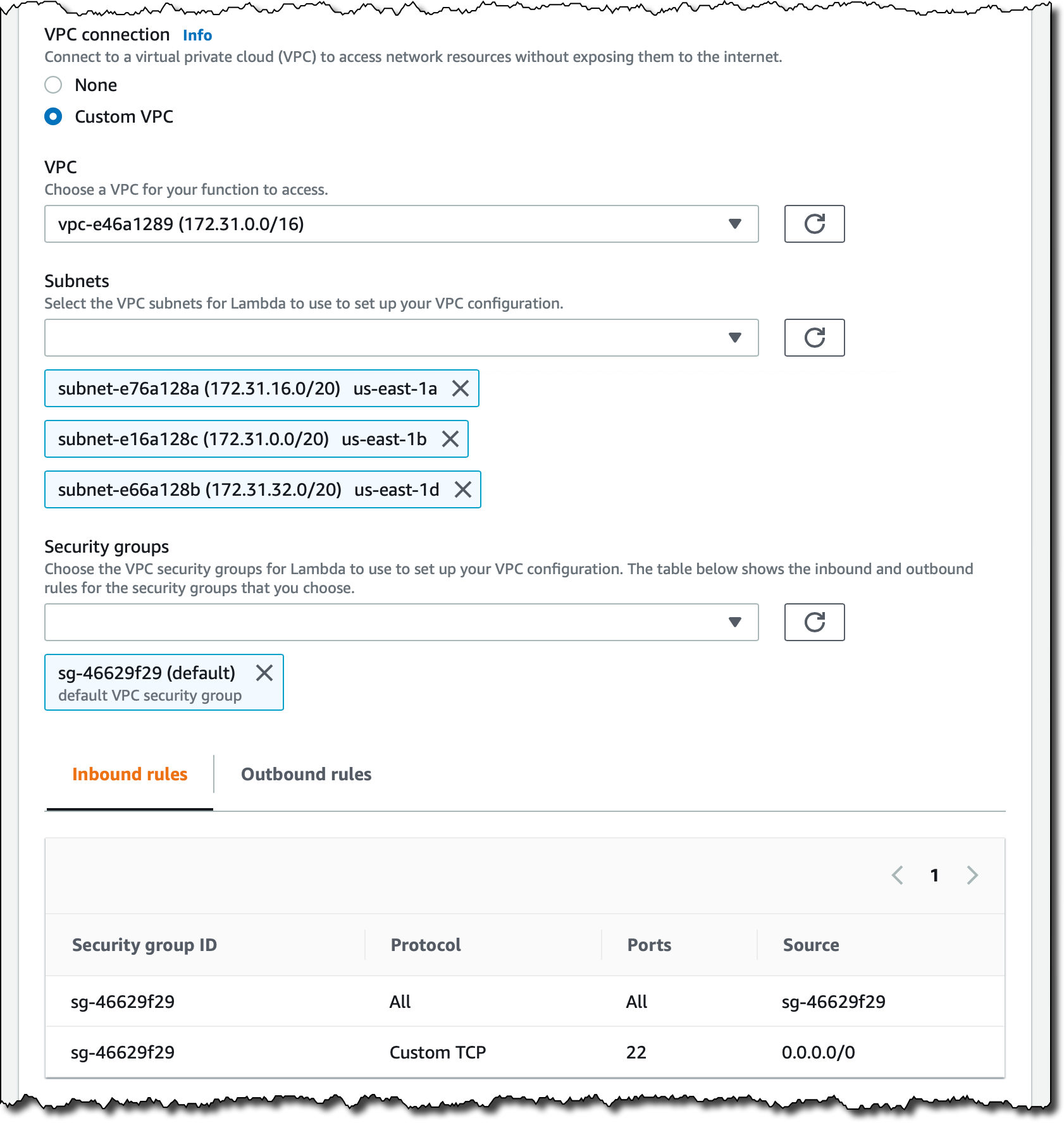
Task: Remove subnet-e66a128b us-east-1d
Action: pyautogui.click(x=463, y=489)
